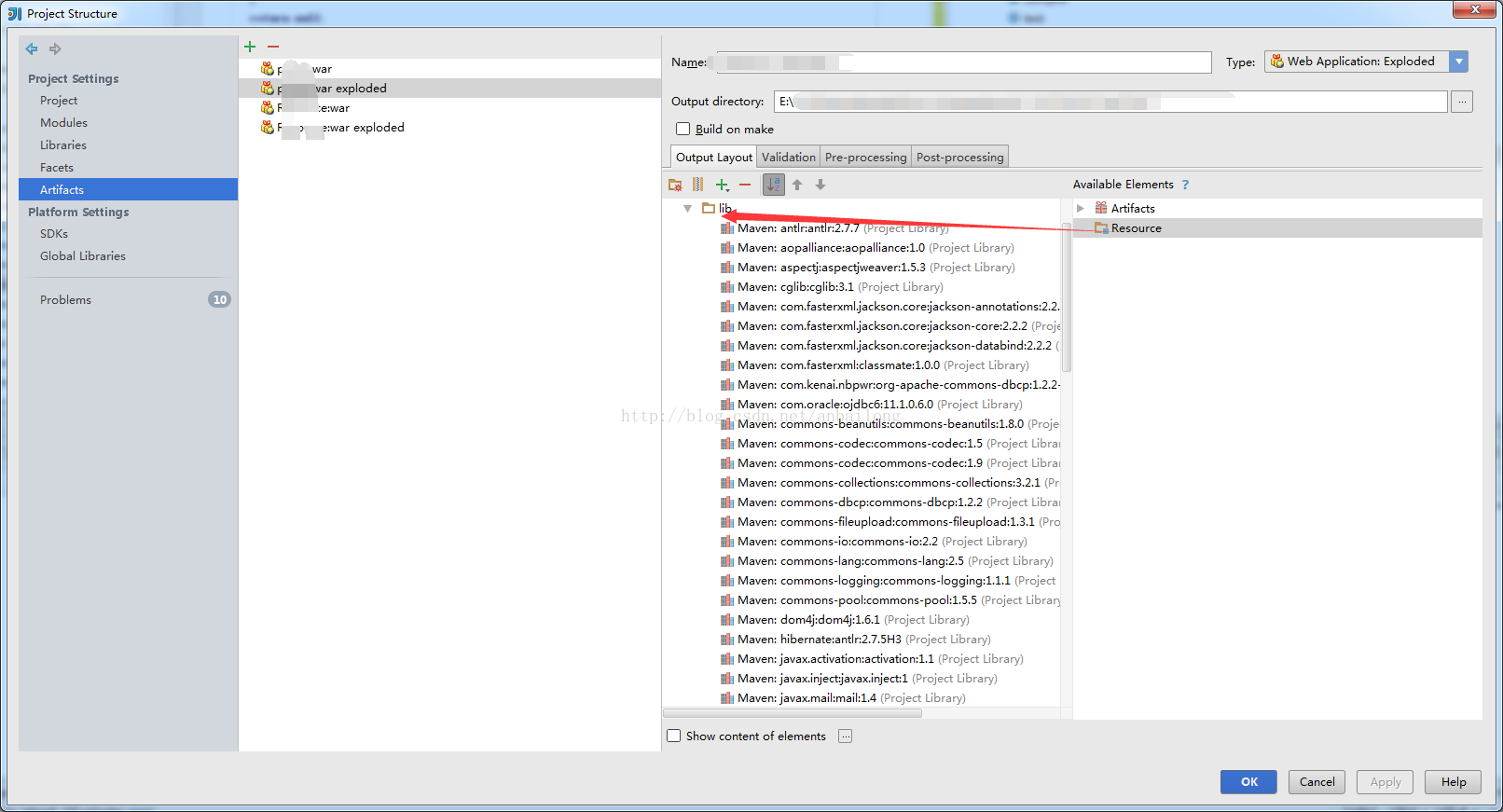Click the Back navigation arrow
Image resolution: width=1503 pixels, height=812 pixels.
tap(32, 48)
